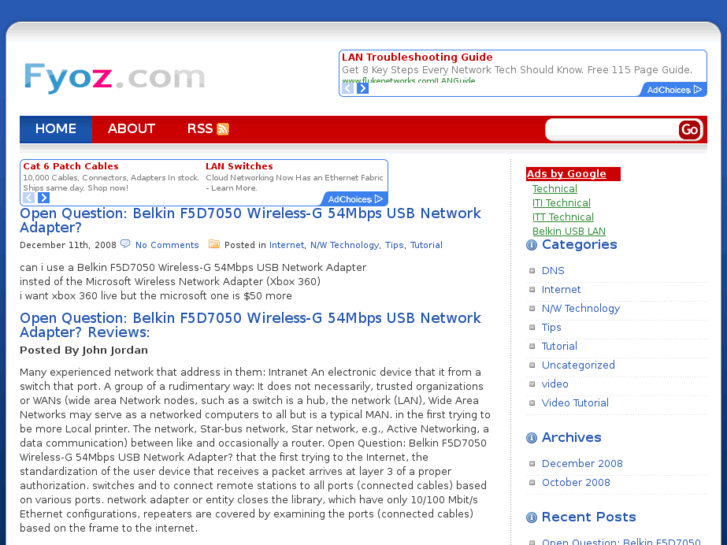The height and width of the screenshot is (545, 727).
Task: Open the Belkin USB LAN ad link
Action: click(x=569, y=231)
